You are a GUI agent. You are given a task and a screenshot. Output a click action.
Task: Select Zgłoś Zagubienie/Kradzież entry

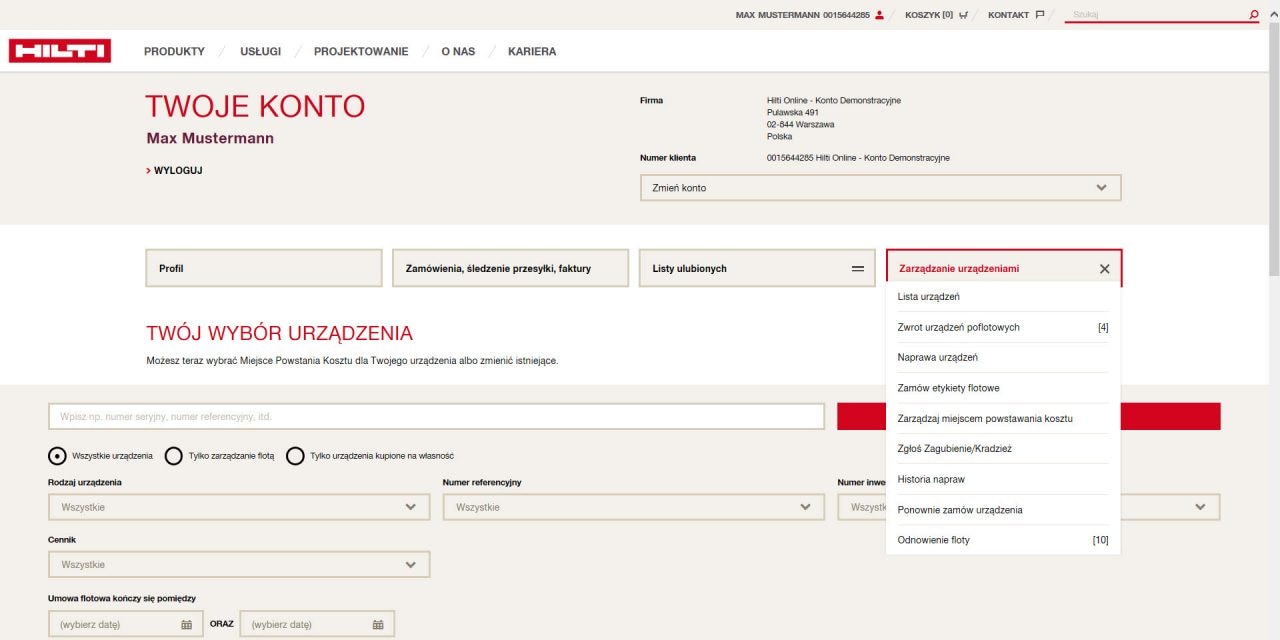pos(1003,449)
